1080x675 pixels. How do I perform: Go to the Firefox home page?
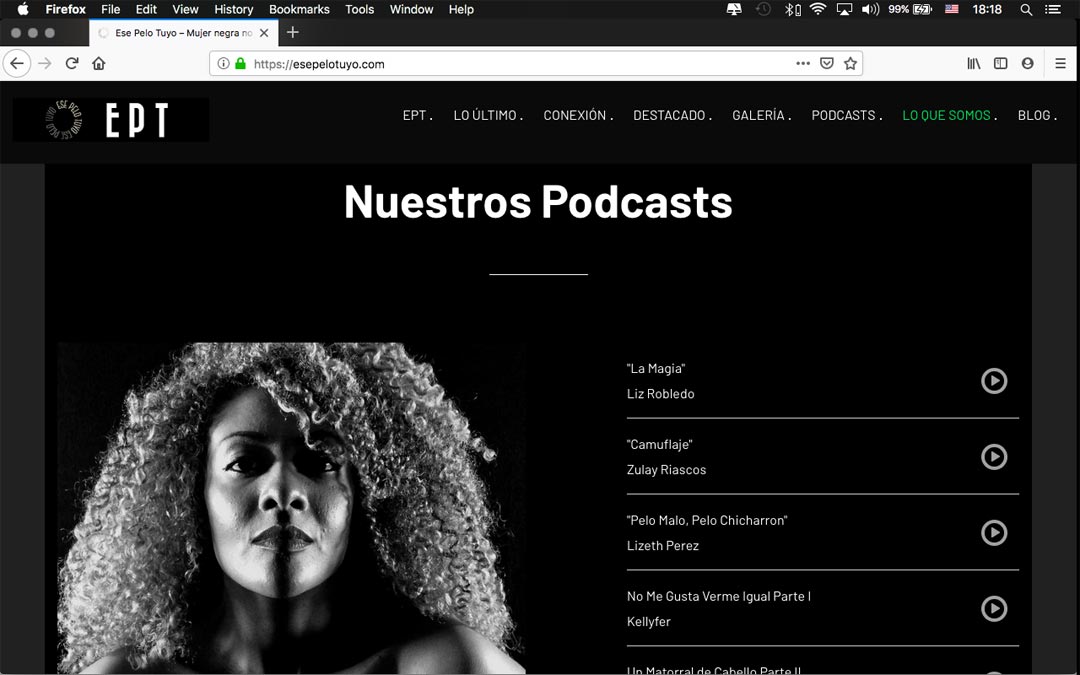tap(98, 64)
